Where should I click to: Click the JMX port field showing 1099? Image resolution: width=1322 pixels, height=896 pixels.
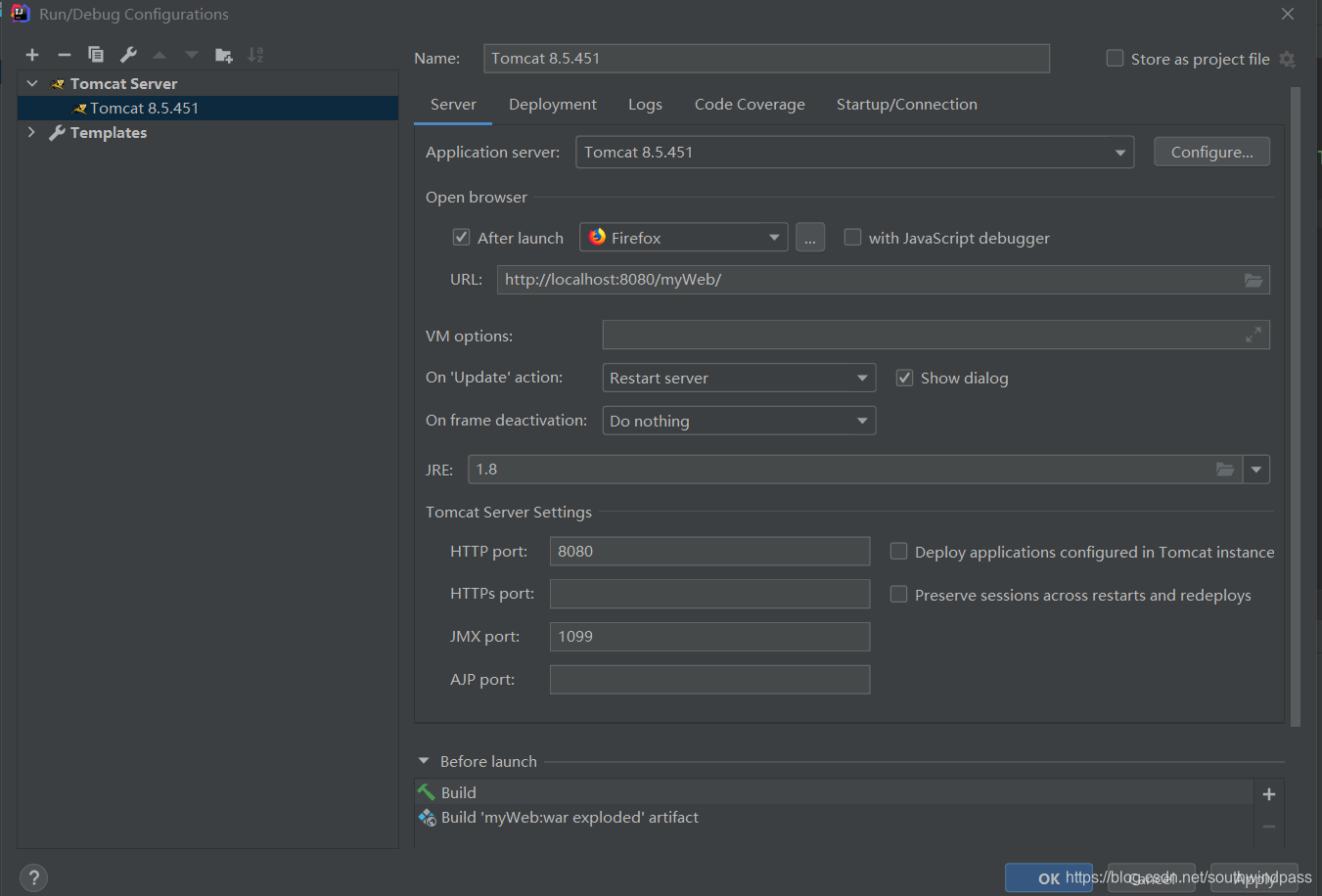(709, 637)
